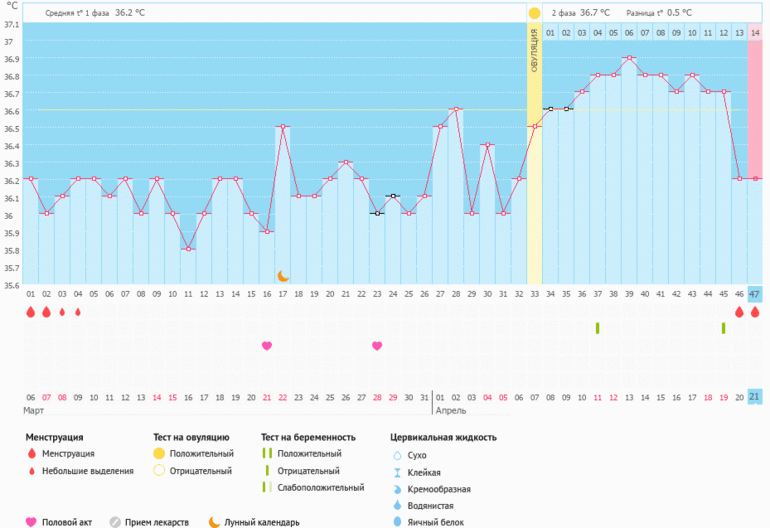Click the Положительный ovulation test yellow circle
The width and height of the screenshot is (770, 528).
click(x=158, y=454)
